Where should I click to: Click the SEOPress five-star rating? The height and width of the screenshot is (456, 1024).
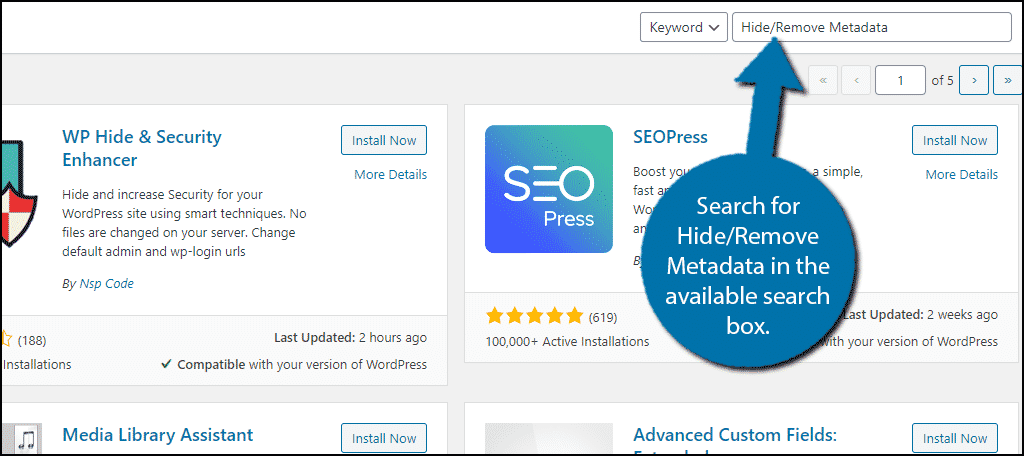pos(534,317)
